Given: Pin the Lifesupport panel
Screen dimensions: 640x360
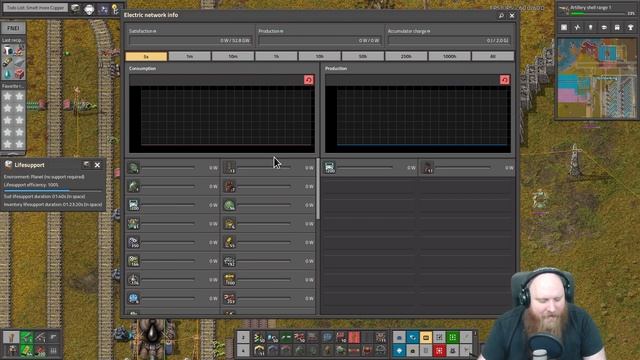Looking at the screenshot, I should click(x=87, y=165).
